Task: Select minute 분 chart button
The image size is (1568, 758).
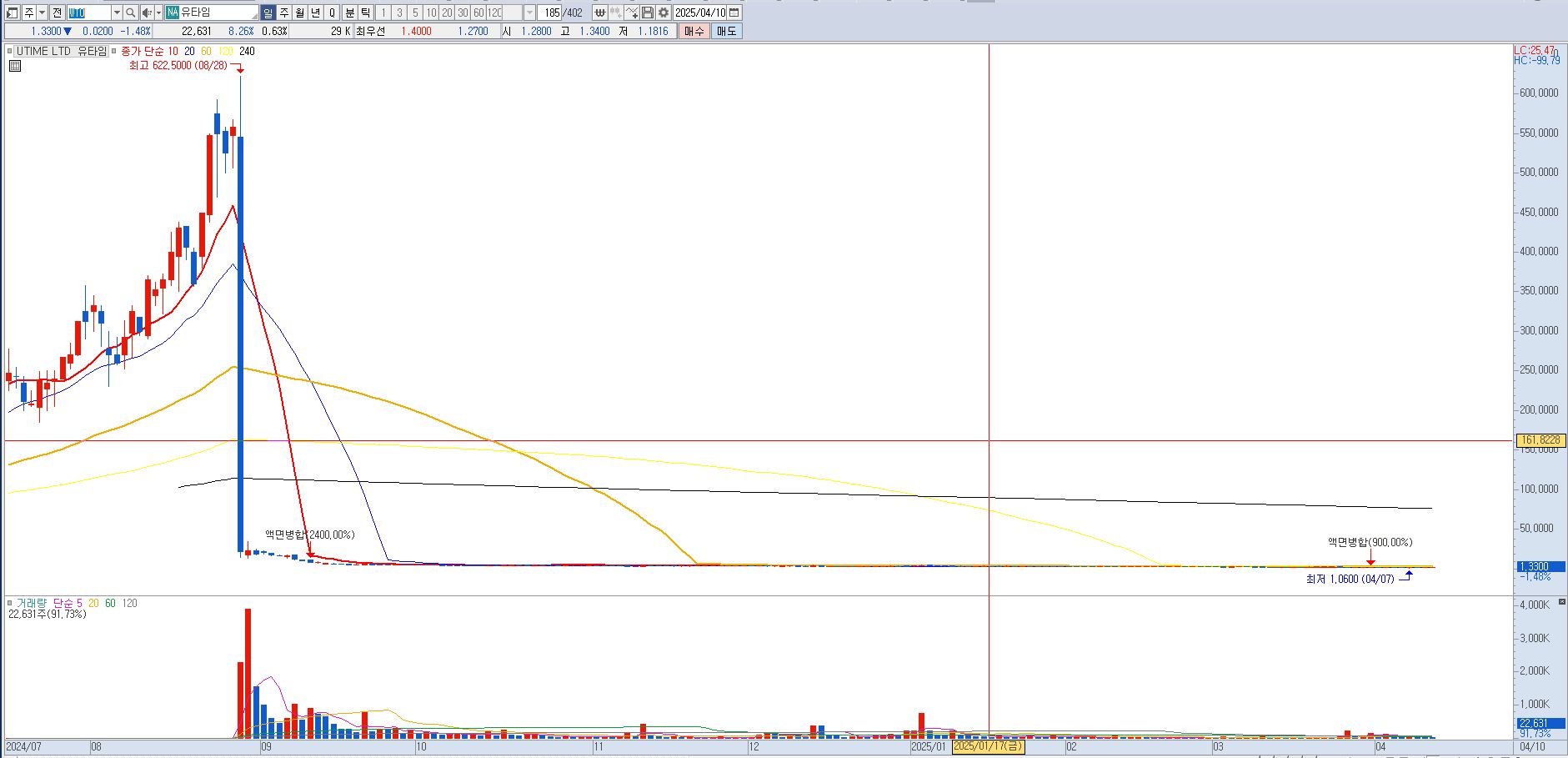Action: tap(349, 13)
